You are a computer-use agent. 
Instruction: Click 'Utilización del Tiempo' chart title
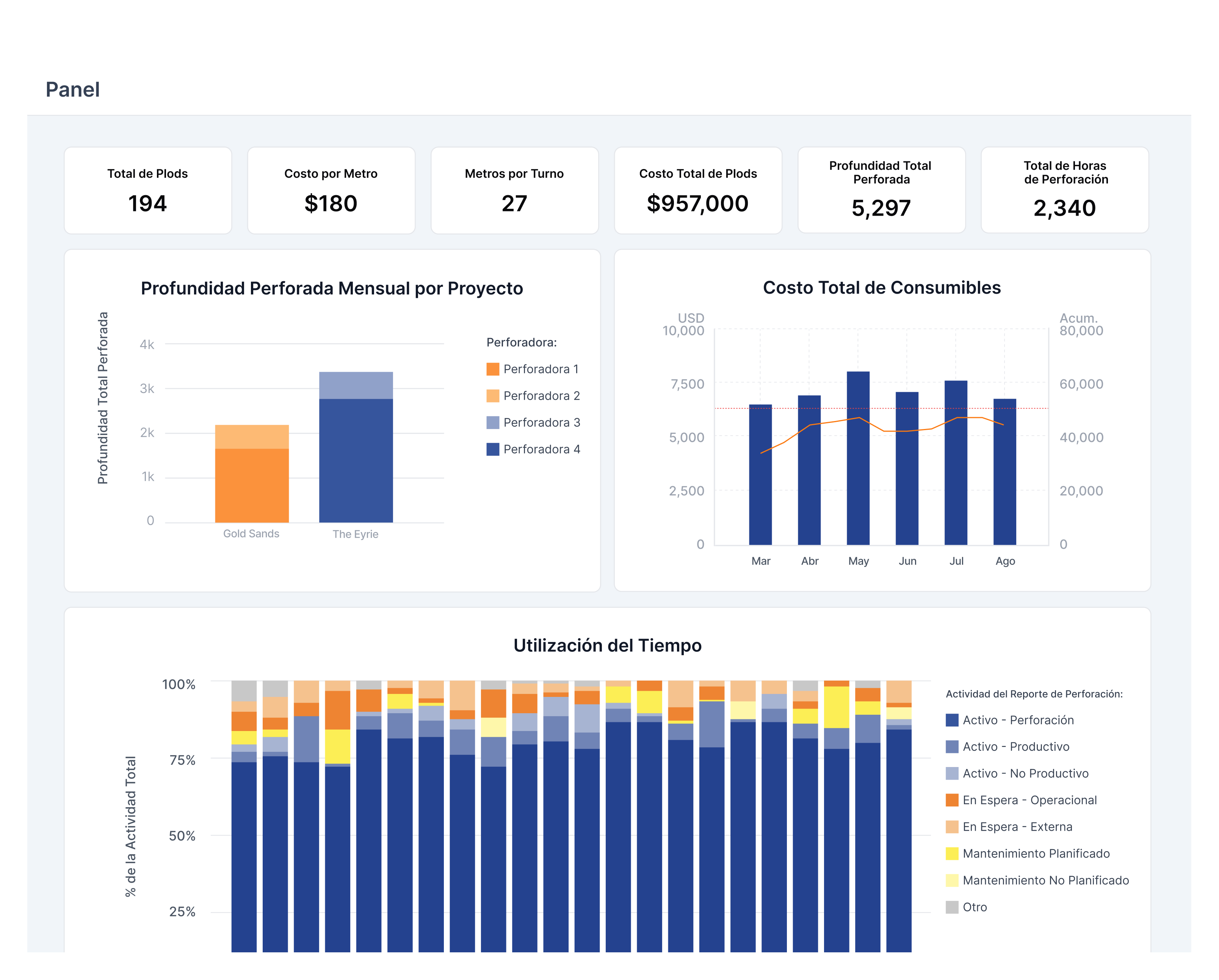[x=607, y=645]
